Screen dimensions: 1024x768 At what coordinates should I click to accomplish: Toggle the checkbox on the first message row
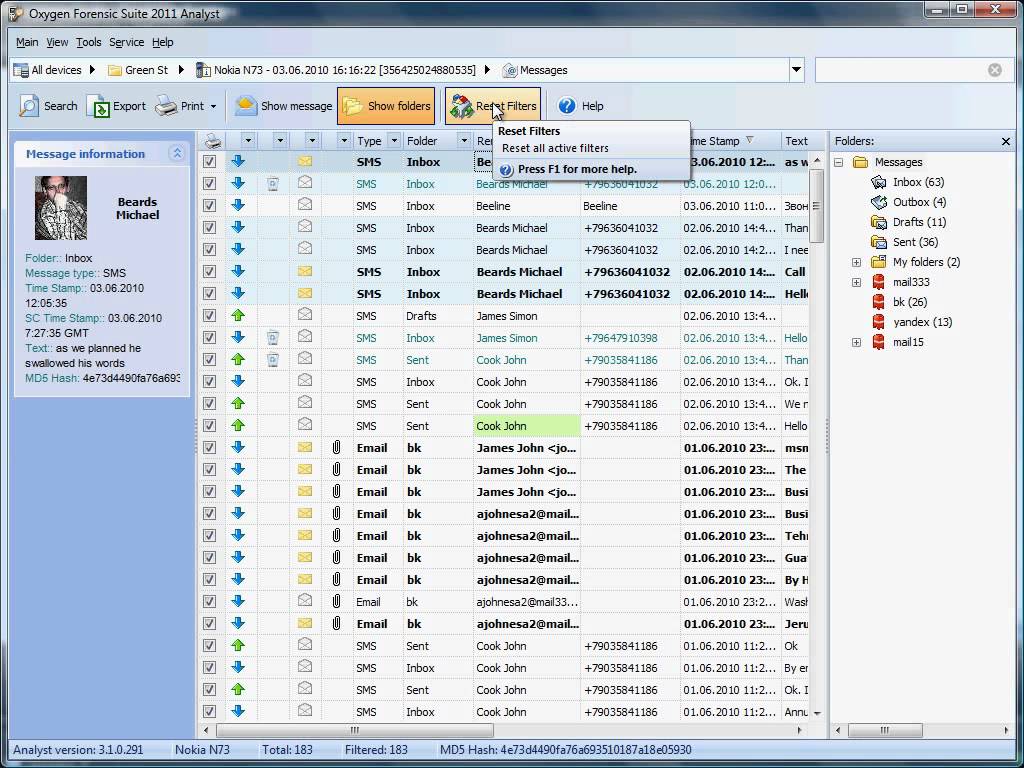(x=209, y=162)
